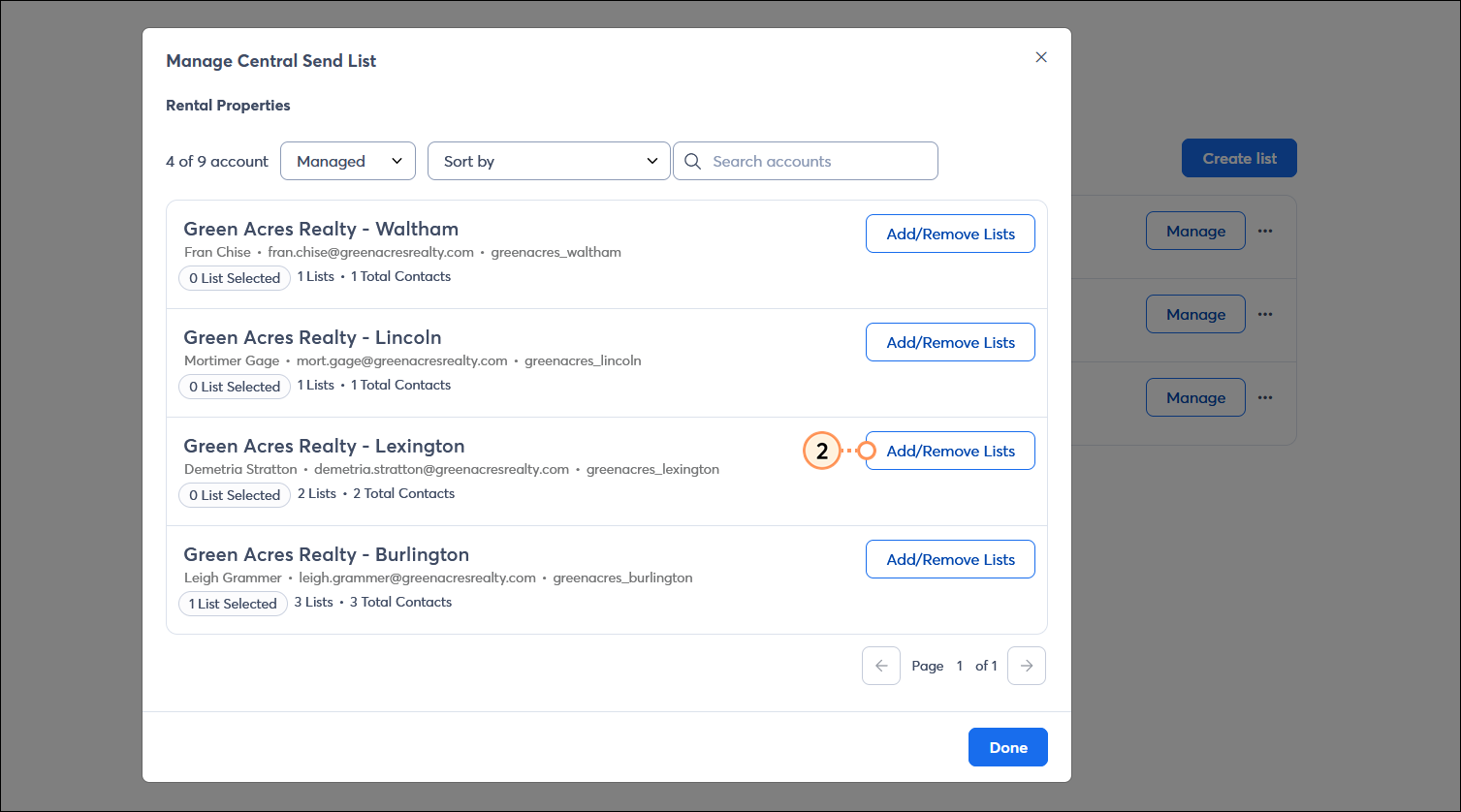
Task: Click the 0 List Selected badge for Waltham
Action: (x=234, y=278)
